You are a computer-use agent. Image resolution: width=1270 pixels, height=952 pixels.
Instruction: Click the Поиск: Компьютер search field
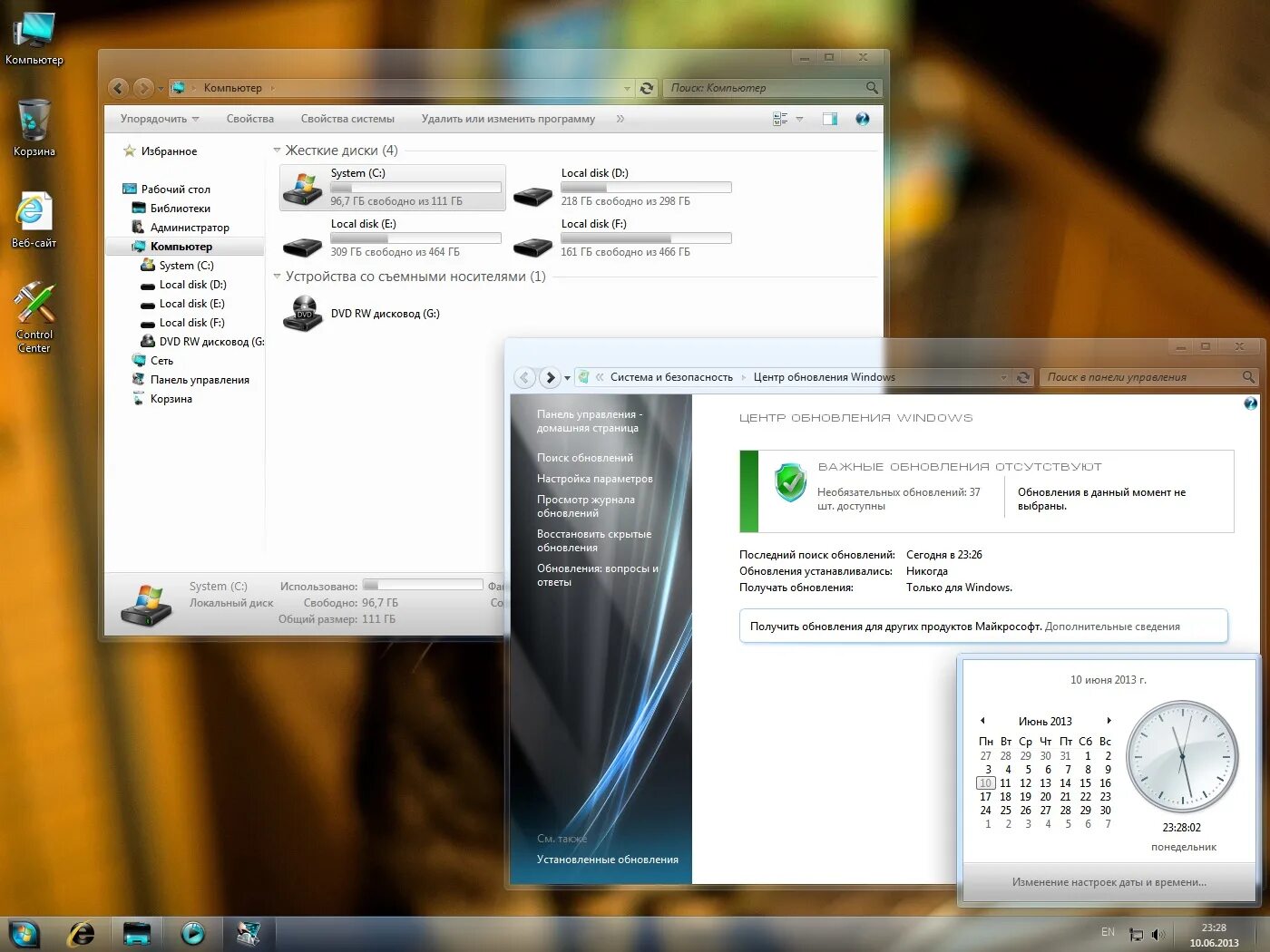click(x=773, y=88)
